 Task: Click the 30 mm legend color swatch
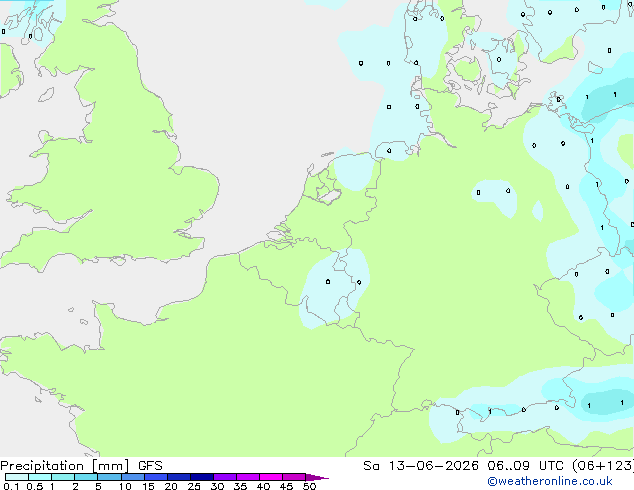(225, 477)
